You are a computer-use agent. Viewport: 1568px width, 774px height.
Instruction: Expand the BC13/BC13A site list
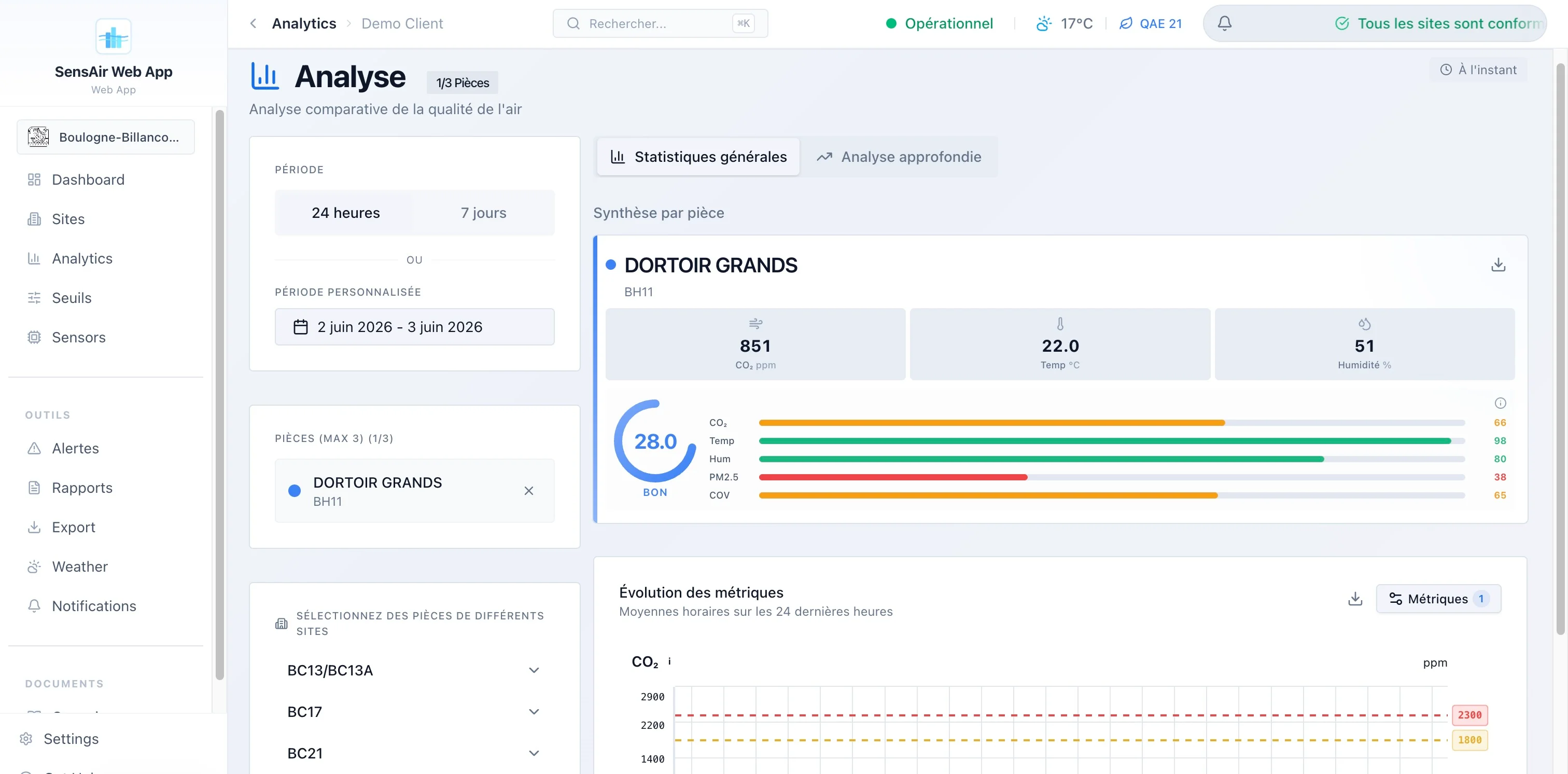click(x=414, y=670)
